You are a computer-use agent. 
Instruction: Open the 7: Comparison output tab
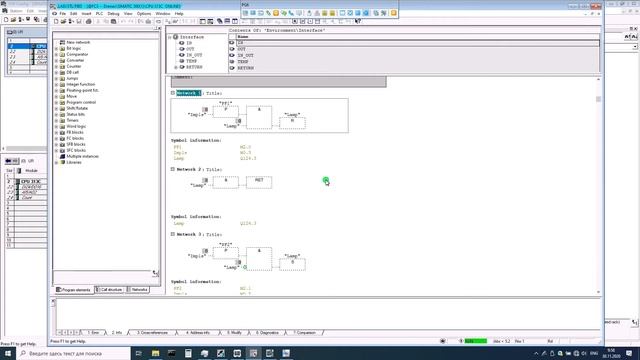click(304, 333)
